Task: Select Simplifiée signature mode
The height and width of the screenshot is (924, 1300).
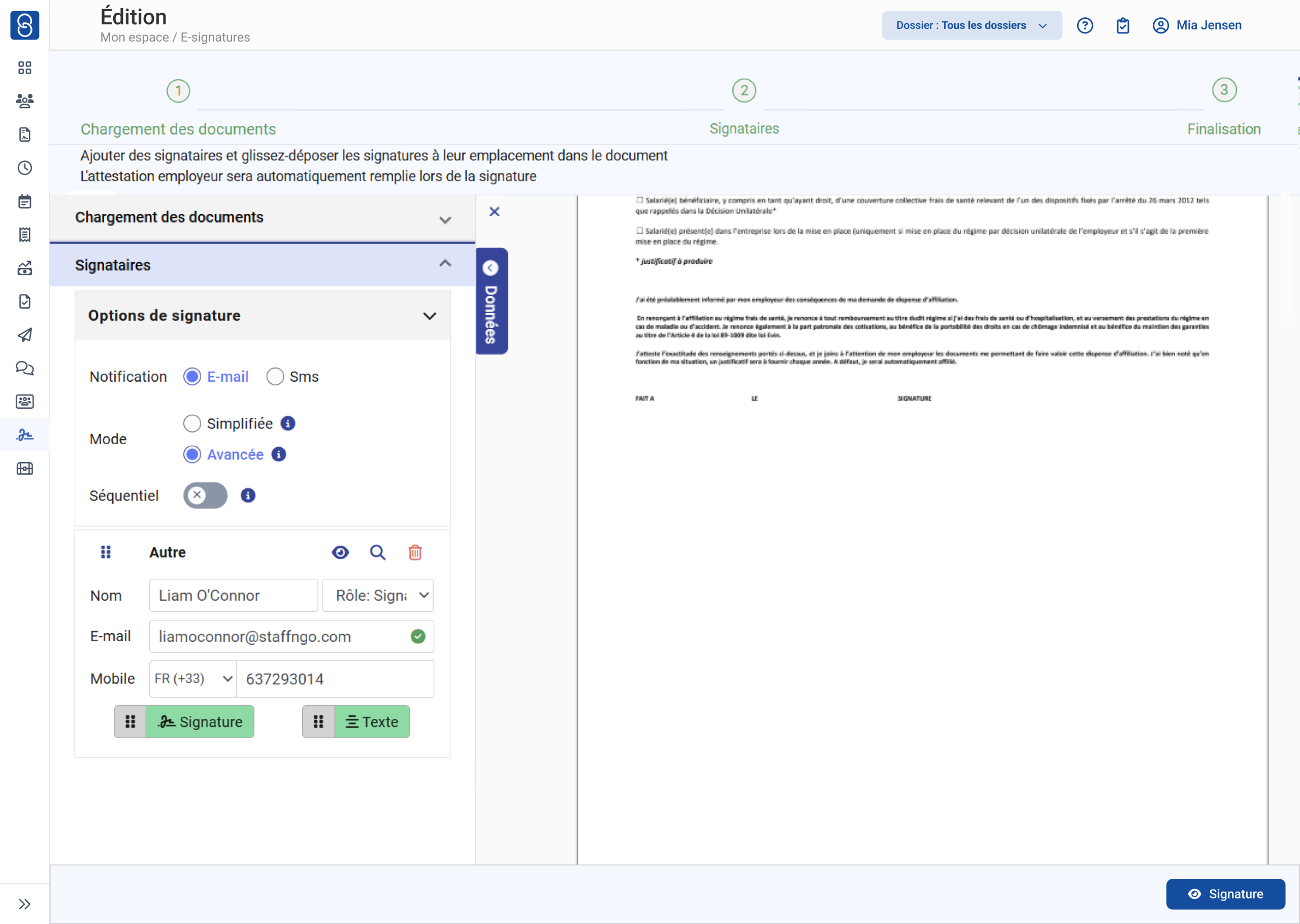Action: coord(192,423)
